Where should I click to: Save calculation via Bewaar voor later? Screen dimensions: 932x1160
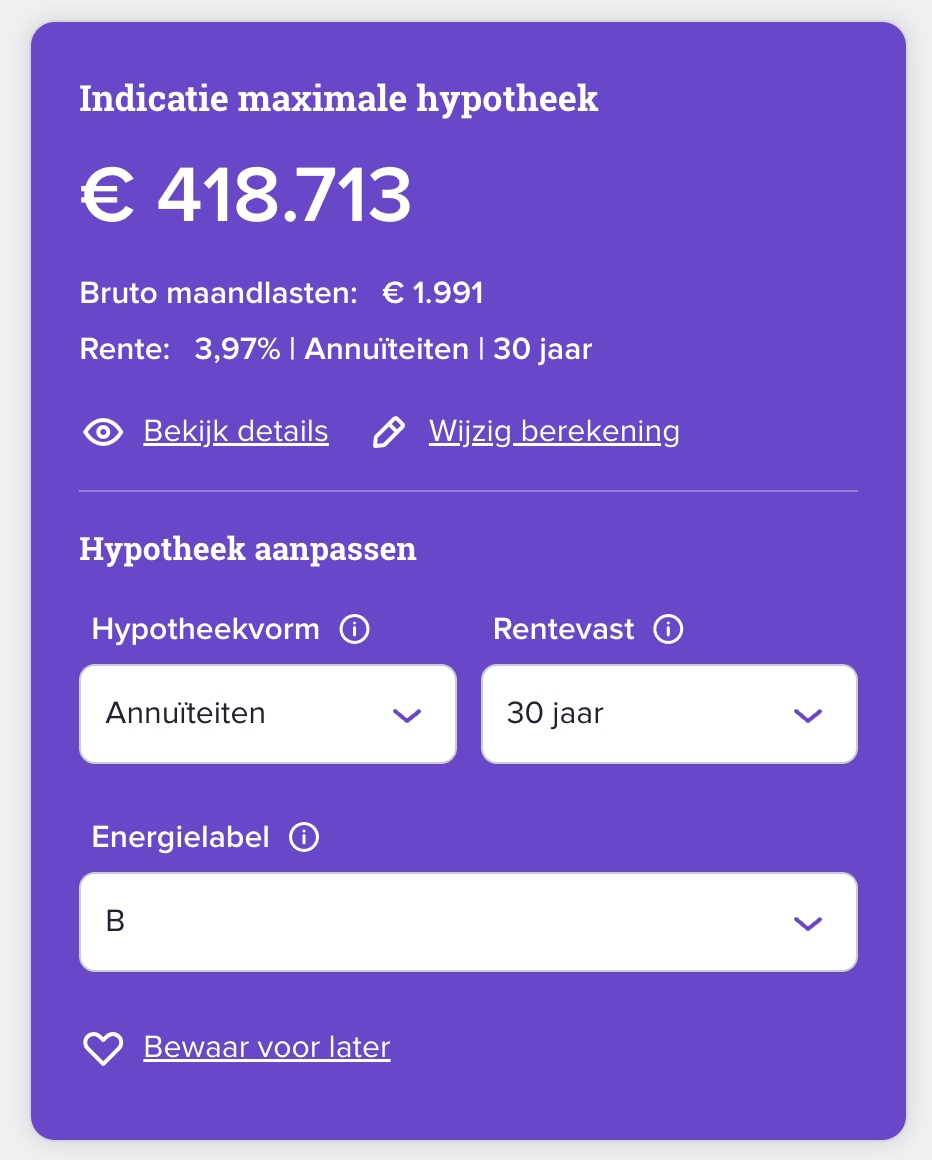click(267, 1047)
